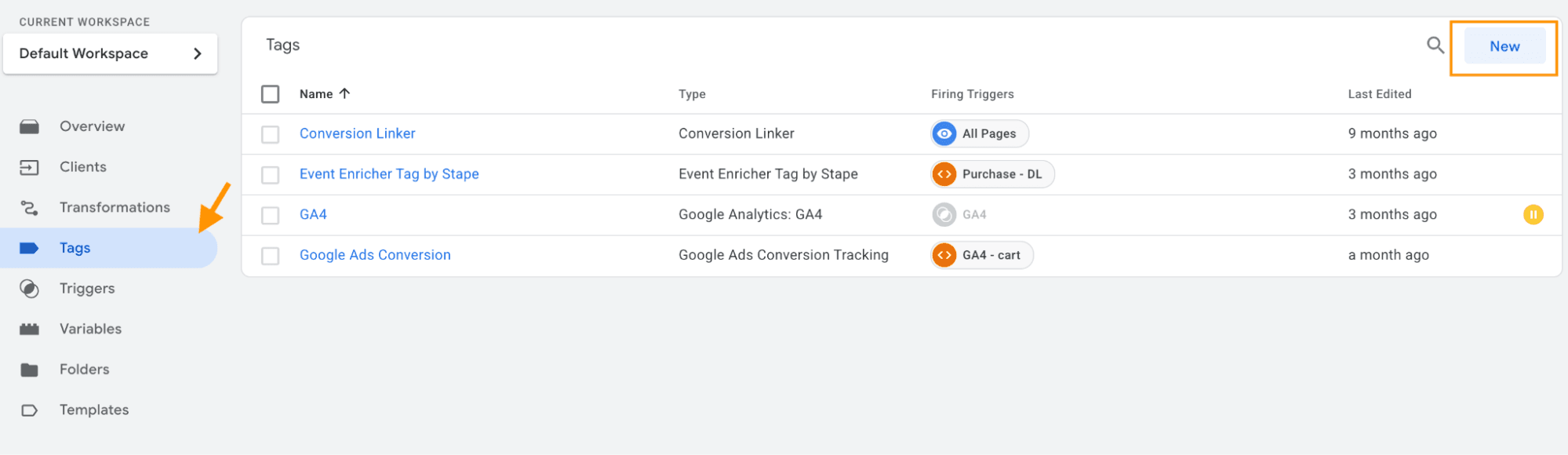Click the search magnifier icon in Tags
Viewport: 1568px width, 455px height.
(1435, 45)
